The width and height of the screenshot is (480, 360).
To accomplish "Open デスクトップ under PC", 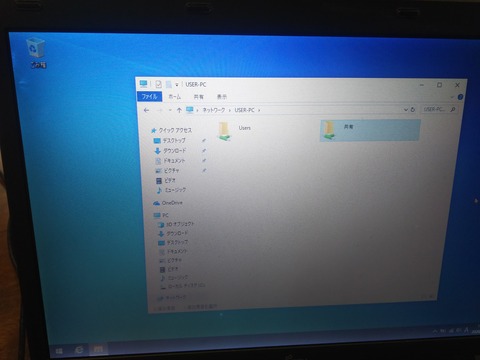I will tap(173, 242).
